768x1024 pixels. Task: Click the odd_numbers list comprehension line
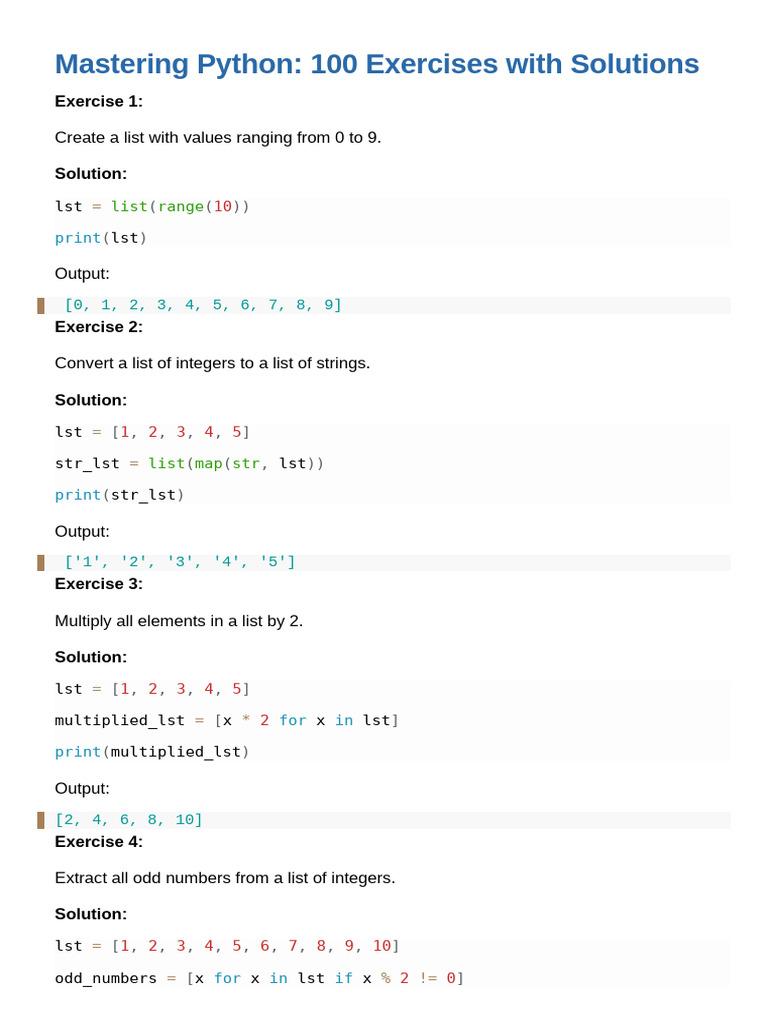pyautogui.click(x=259, y=978)
